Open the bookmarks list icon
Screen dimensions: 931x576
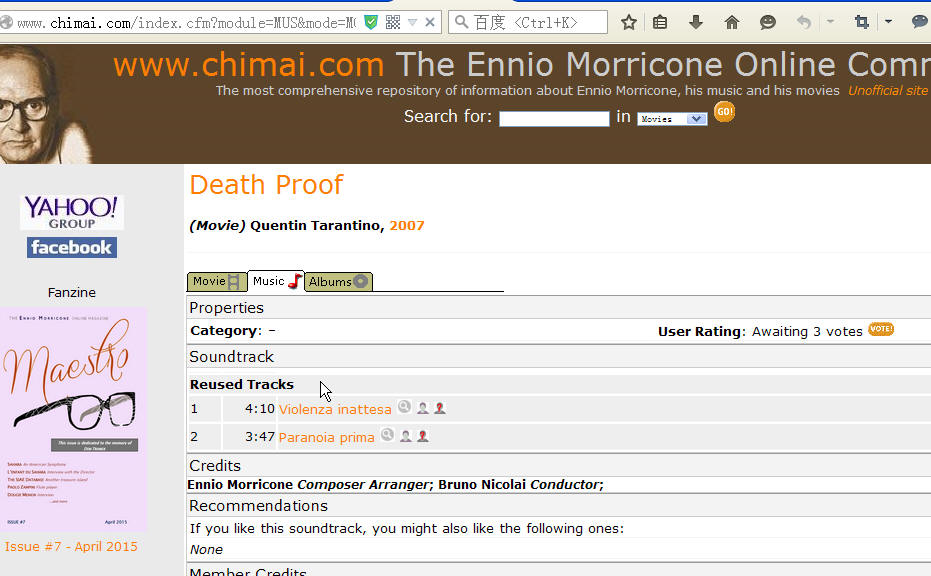click(660, 23)
